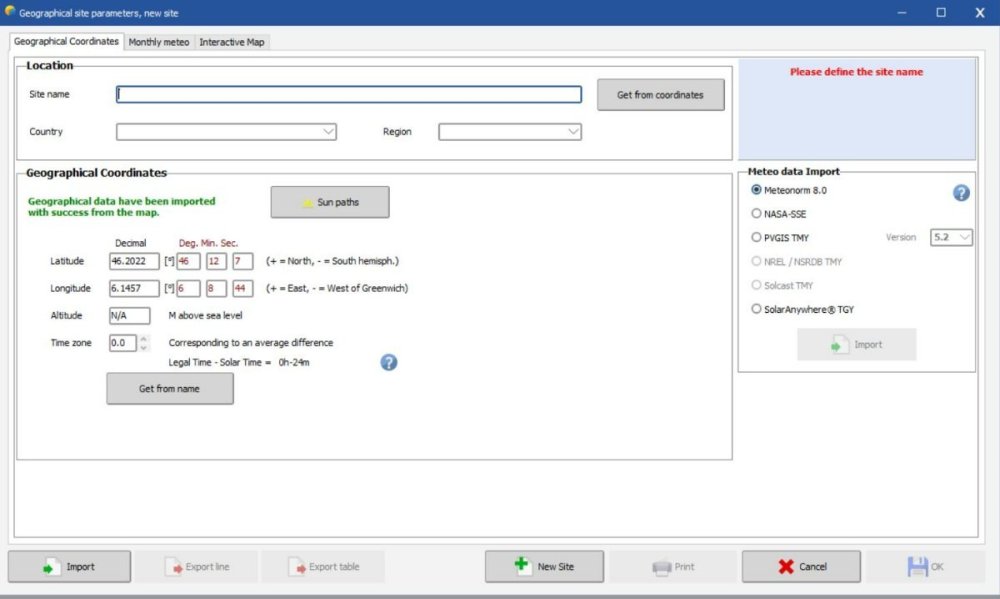This screenshot has height=599, width=1000.
Task: Click the Import button with green arrow icon
Action: coord(69,567)
